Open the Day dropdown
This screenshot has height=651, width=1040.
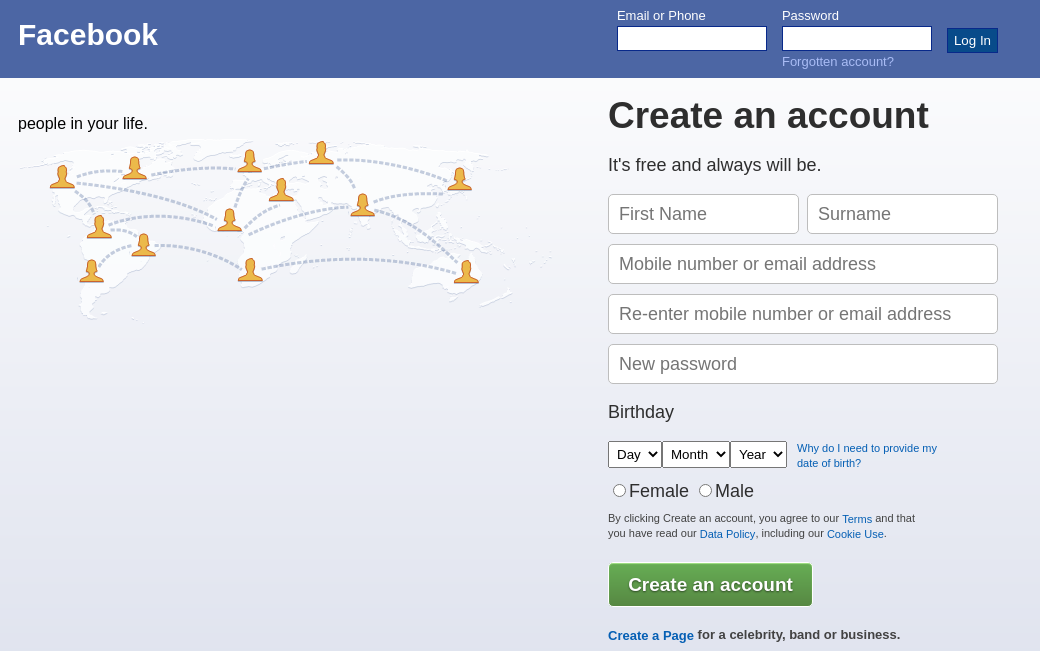coord(635,455)
